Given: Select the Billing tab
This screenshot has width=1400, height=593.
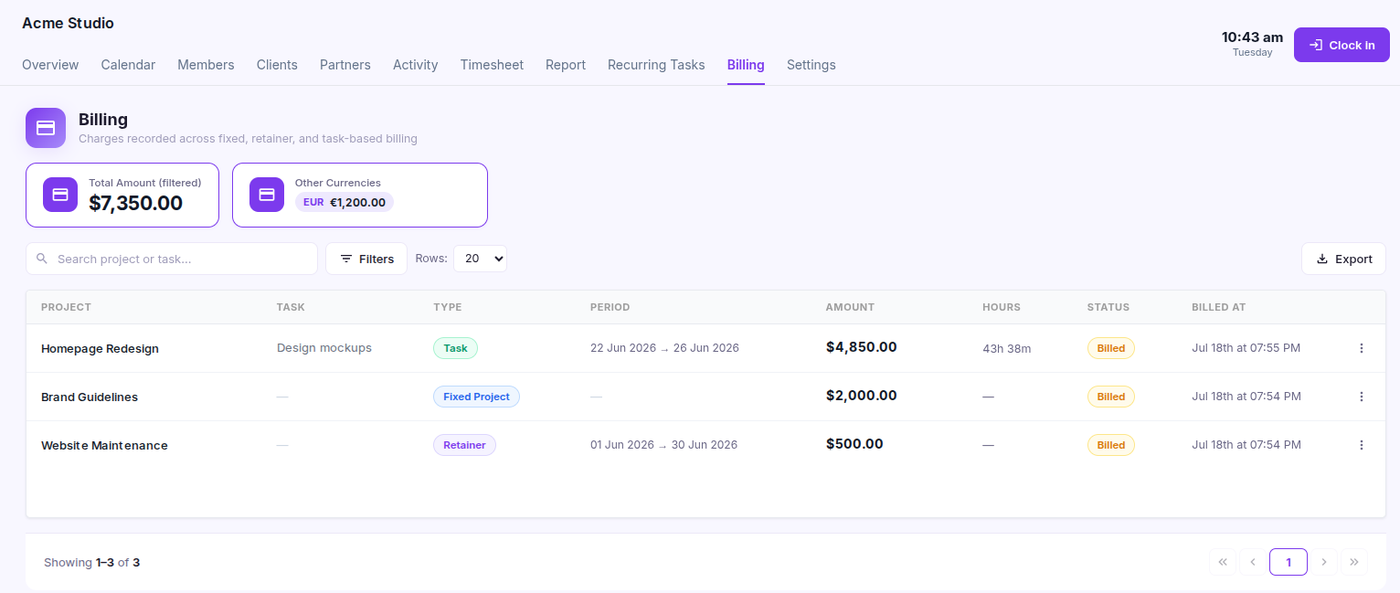Looking at the screenshot, I should (746, 65).
